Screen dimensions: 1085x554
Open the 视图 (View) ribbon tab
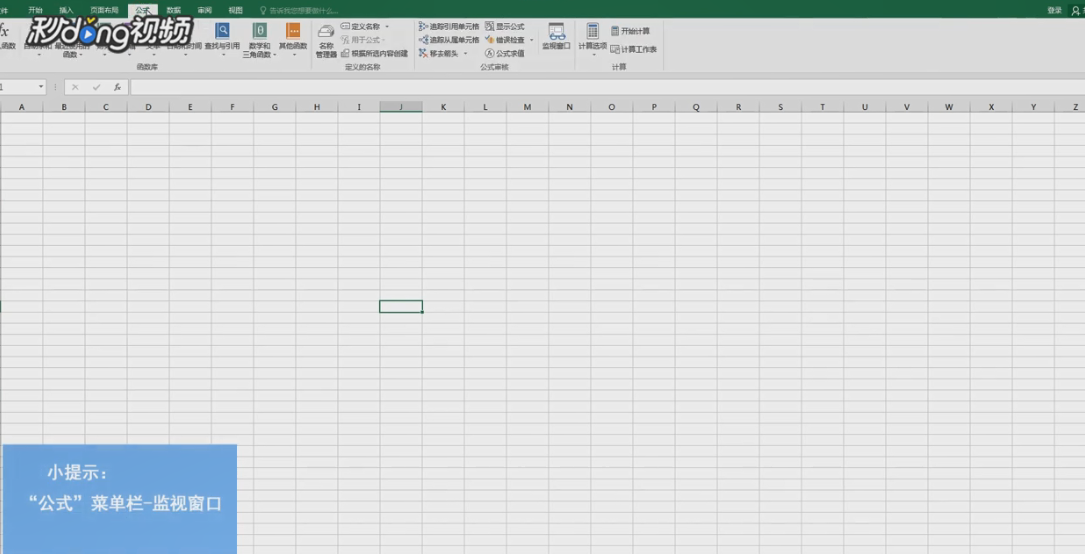pos(235,10)
